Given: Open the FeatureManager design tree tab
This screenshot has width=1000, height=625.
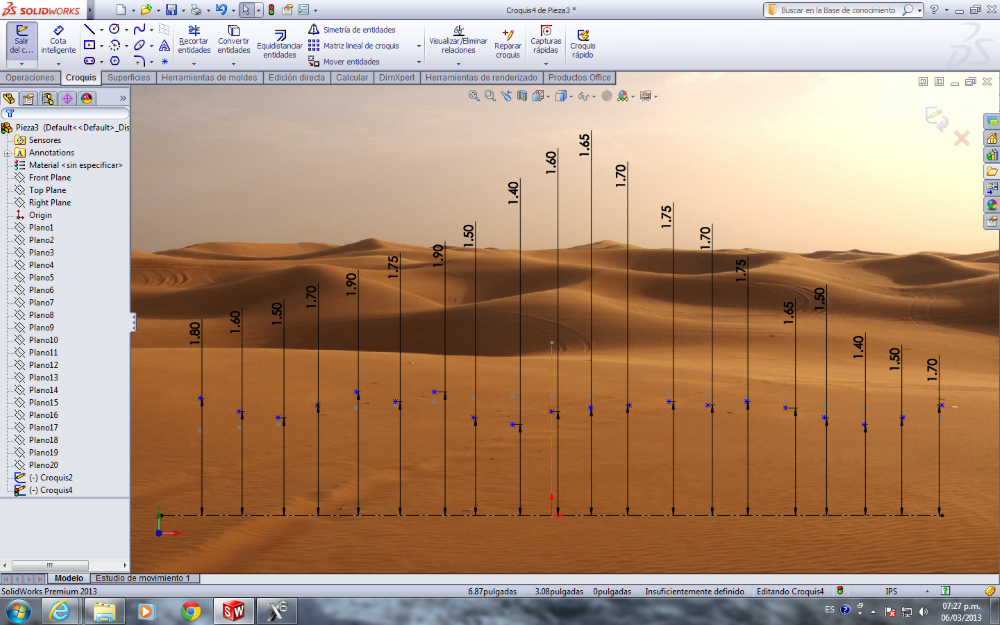Looking at the screenshot, I should coord(9,98).
